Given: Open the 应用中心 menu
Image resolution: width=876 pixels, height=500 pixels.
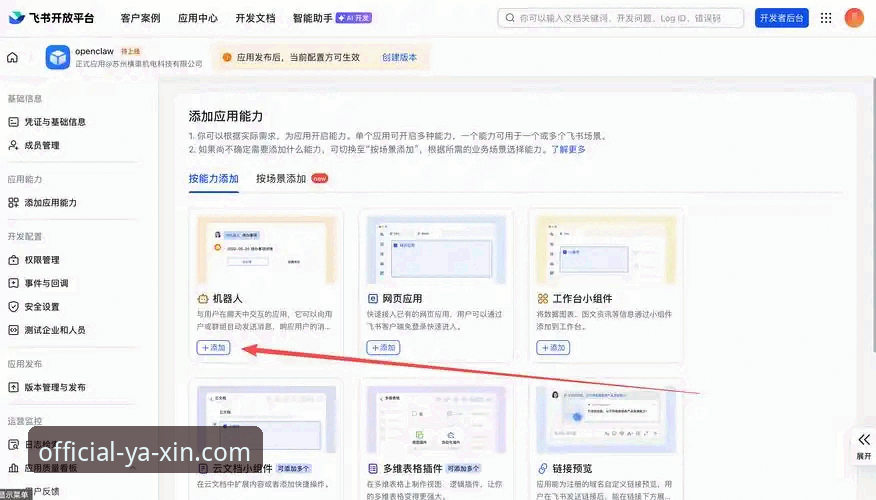Looking at the screenshot, I should 198,18.
